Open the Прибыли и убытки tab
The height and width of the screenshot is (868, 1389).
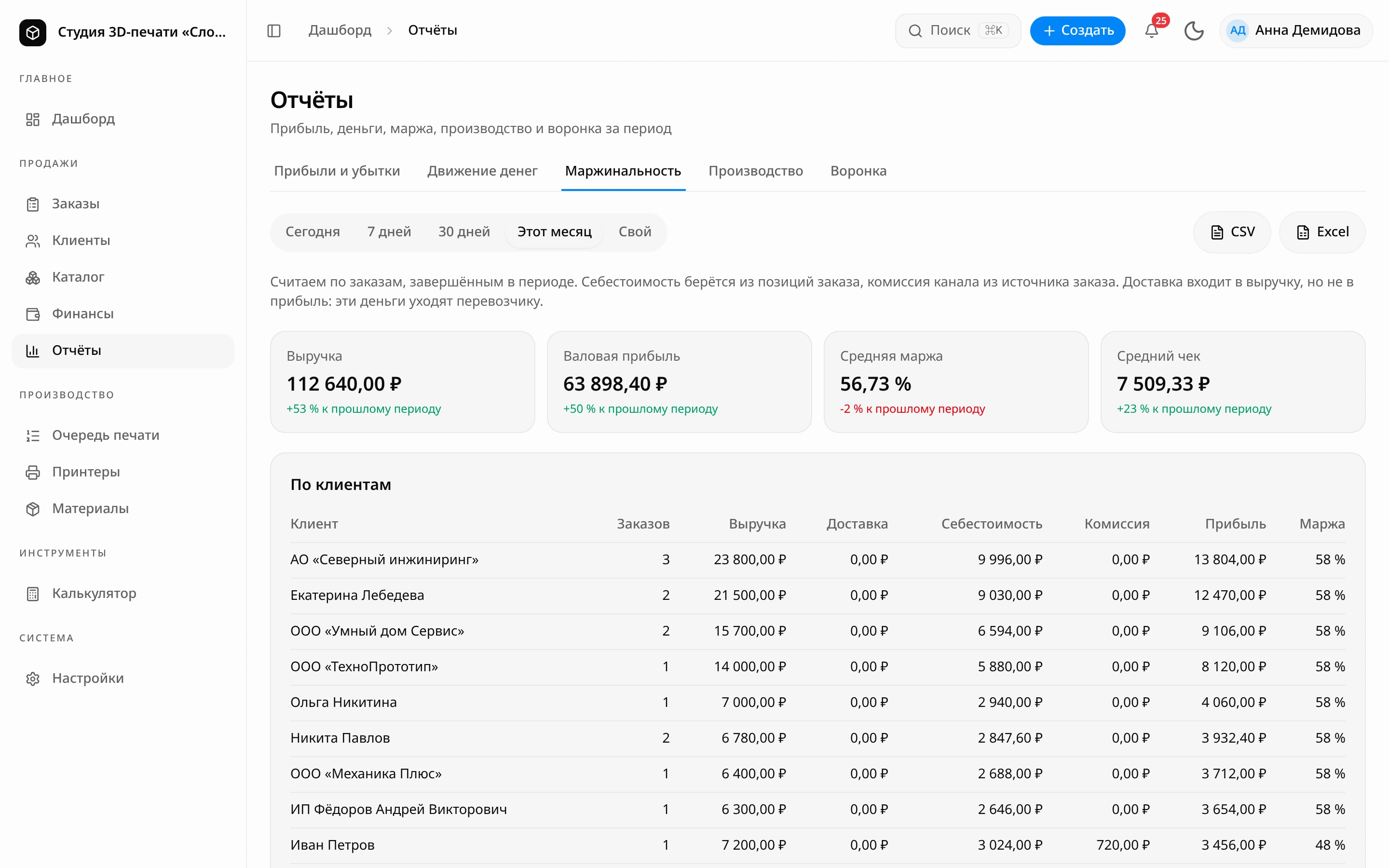coord(337,171)
